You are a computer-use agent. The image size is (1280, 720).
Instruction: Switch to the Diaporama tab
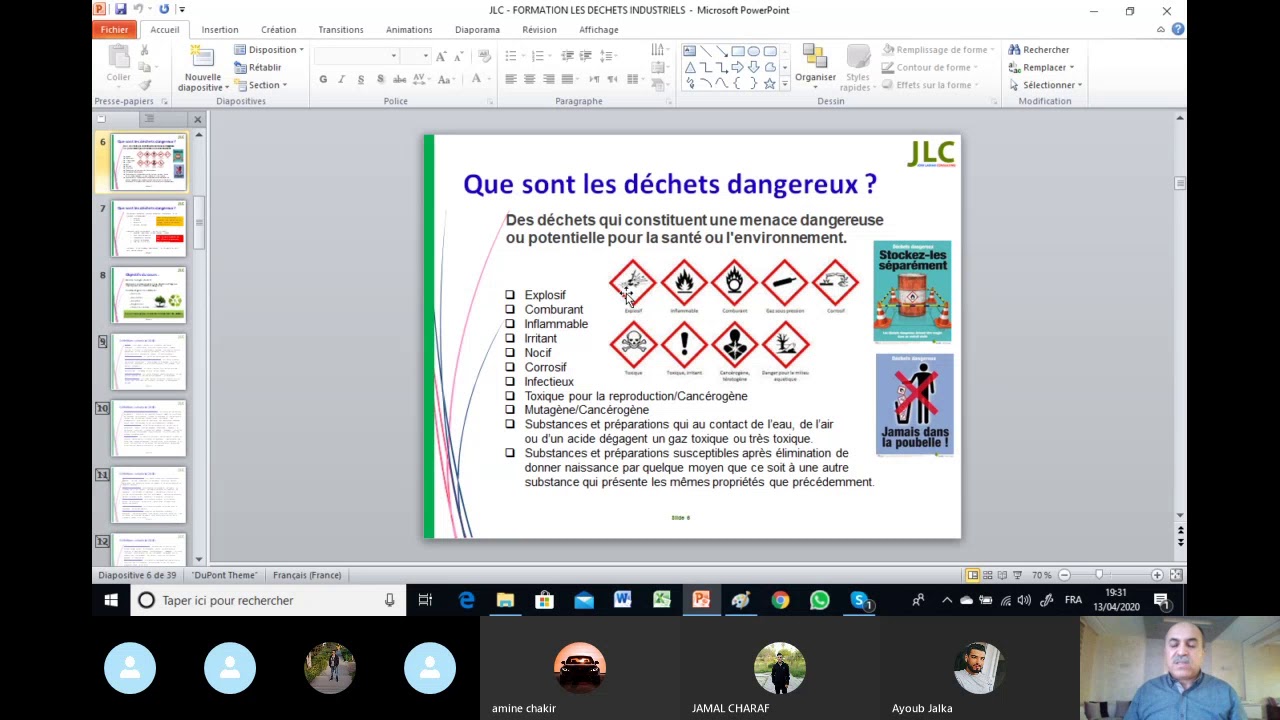477,29
